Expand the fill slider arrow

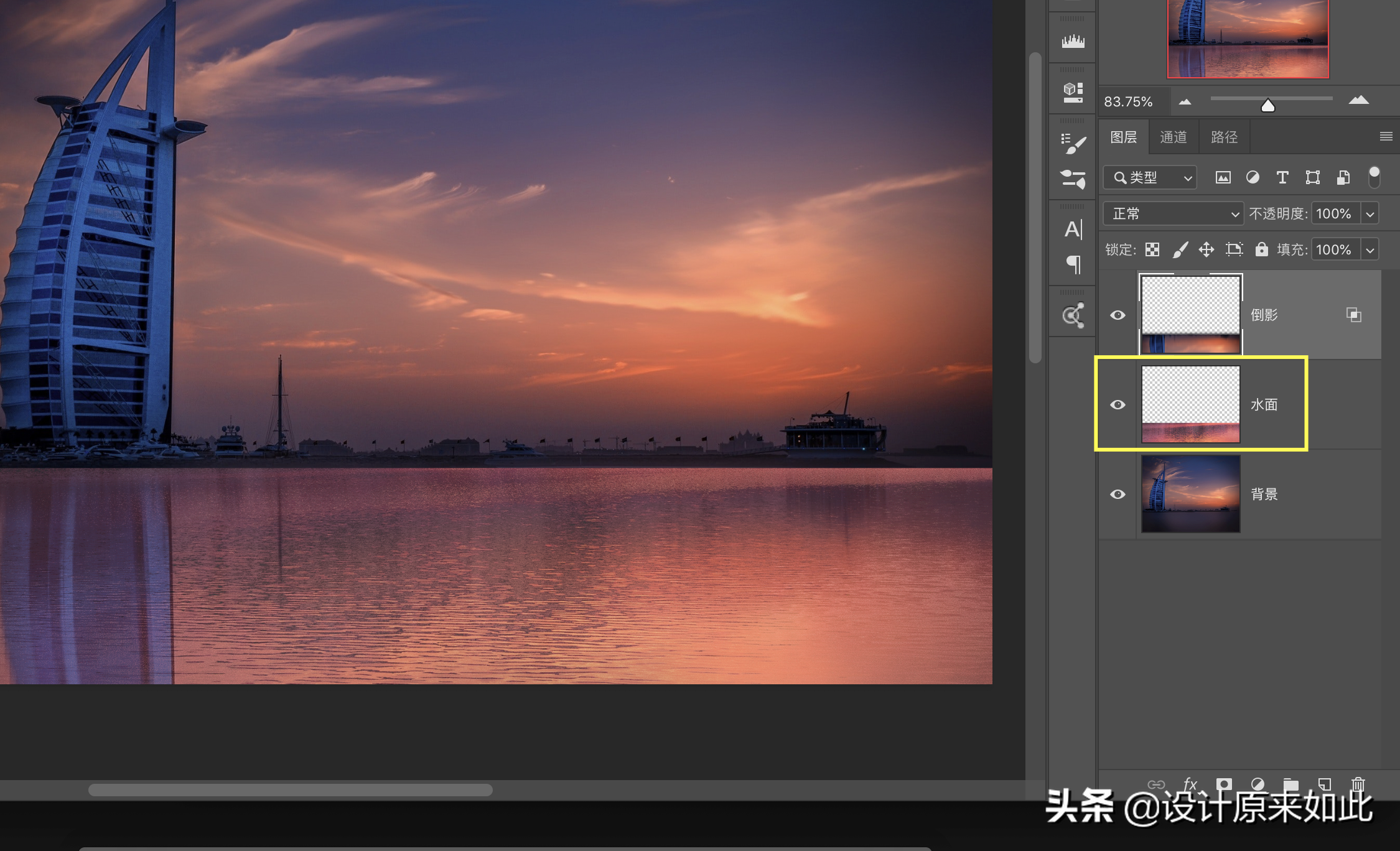tap(1370, 250)
